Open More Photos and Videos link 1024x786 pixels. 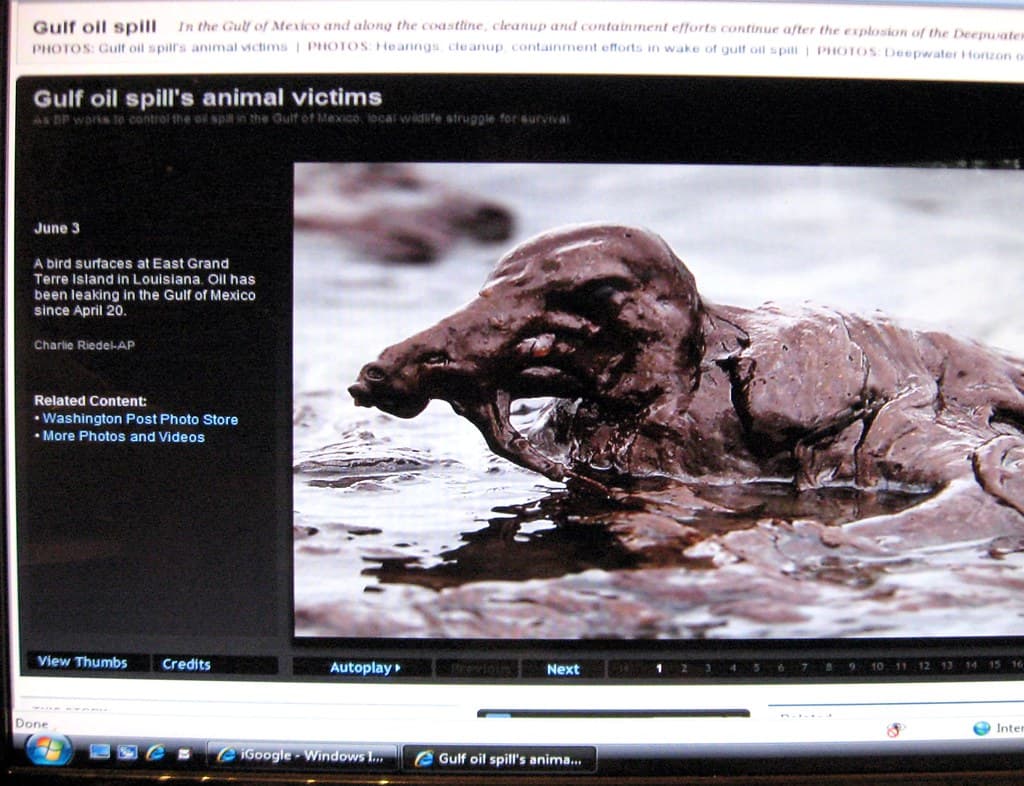tap(123, 437)
